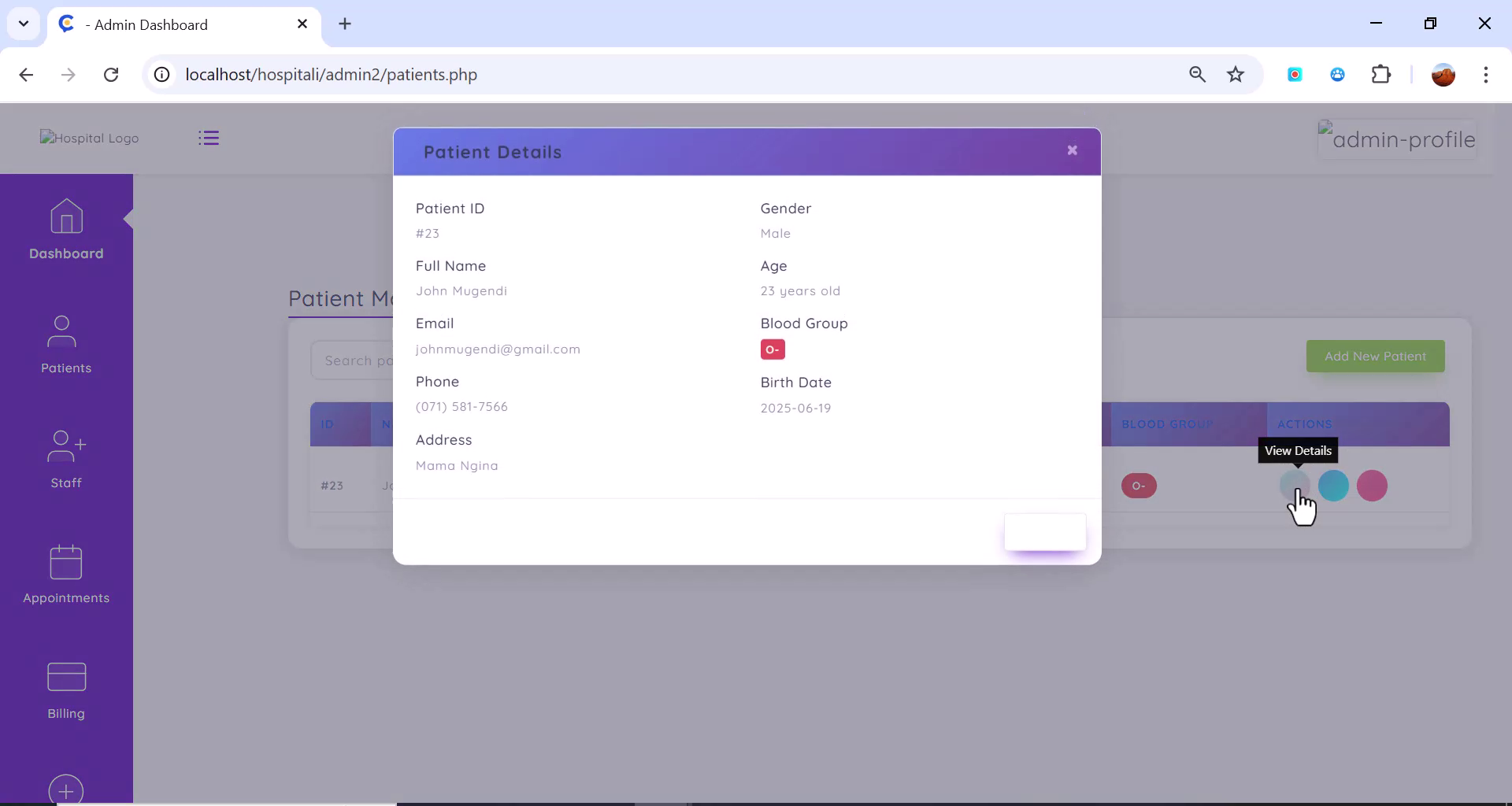Click the O- blood group badge
Viewport: 1512px width, 806px height.
tap(772, 349)
